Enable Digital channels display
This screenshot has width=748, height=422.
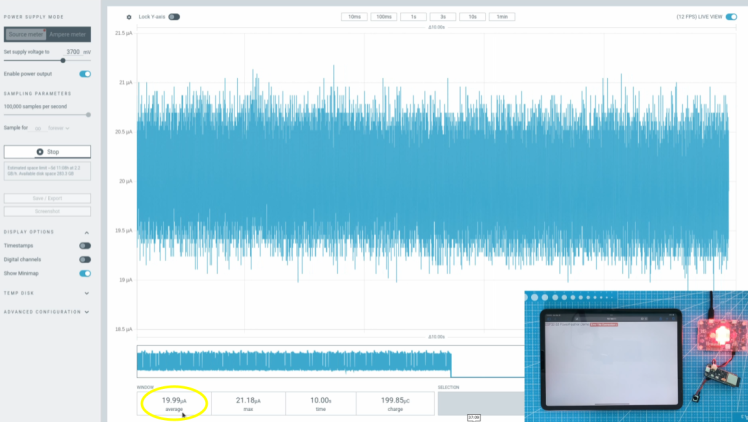(x=85, y=259)
